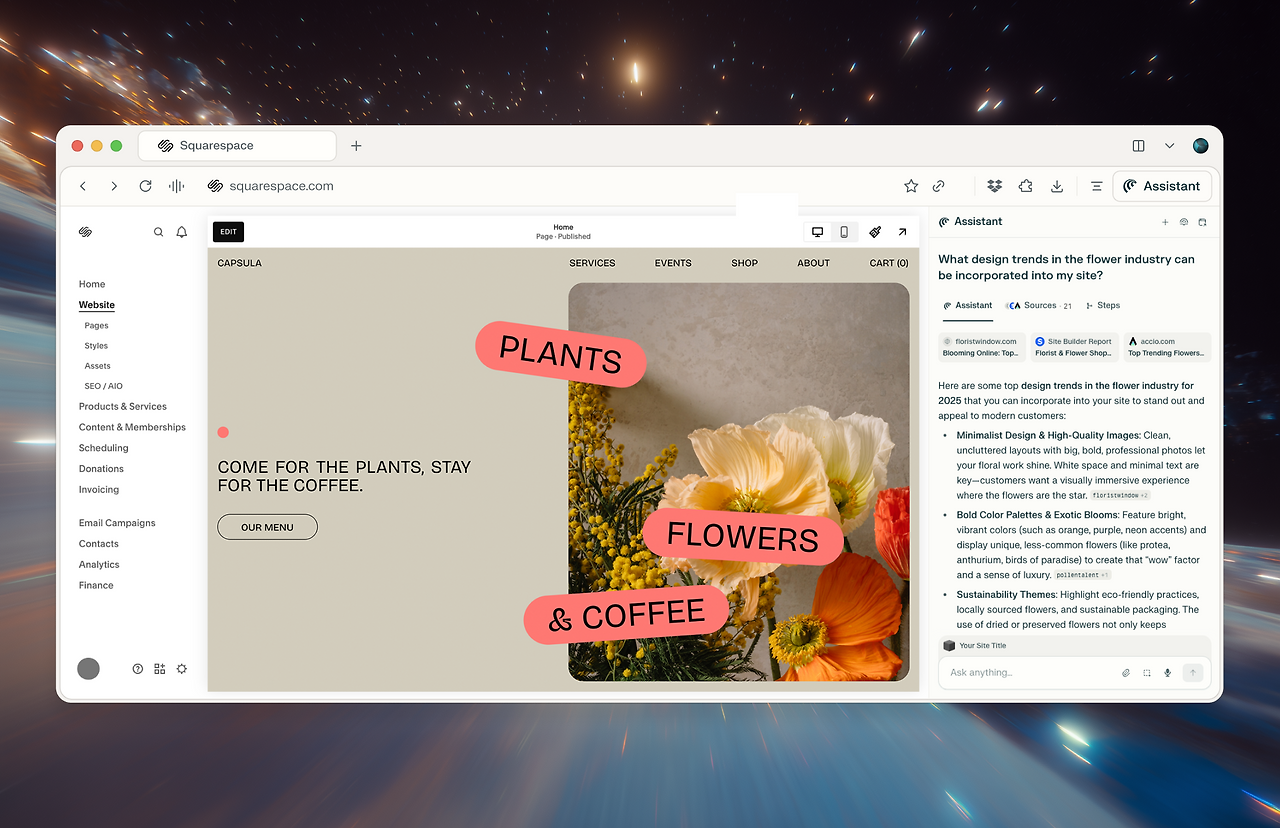The image size is (1280, 828).
Task: Click the screen capture icon in chat input
Action: 1146,672
